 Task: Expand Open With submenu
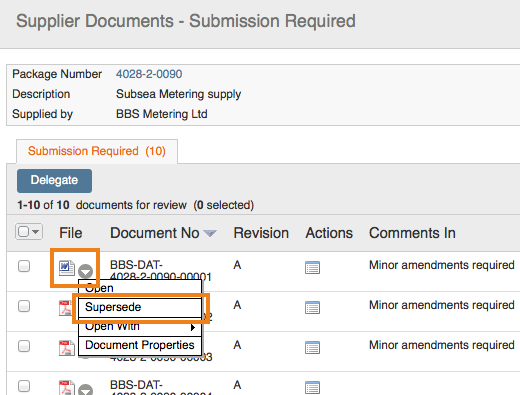click(x=140, y=327)
